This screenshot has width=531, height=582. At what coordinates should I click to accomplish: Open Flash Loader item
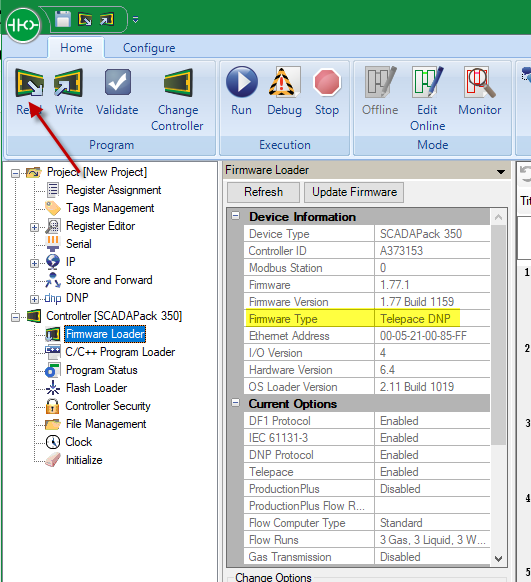tap(96, 388)
